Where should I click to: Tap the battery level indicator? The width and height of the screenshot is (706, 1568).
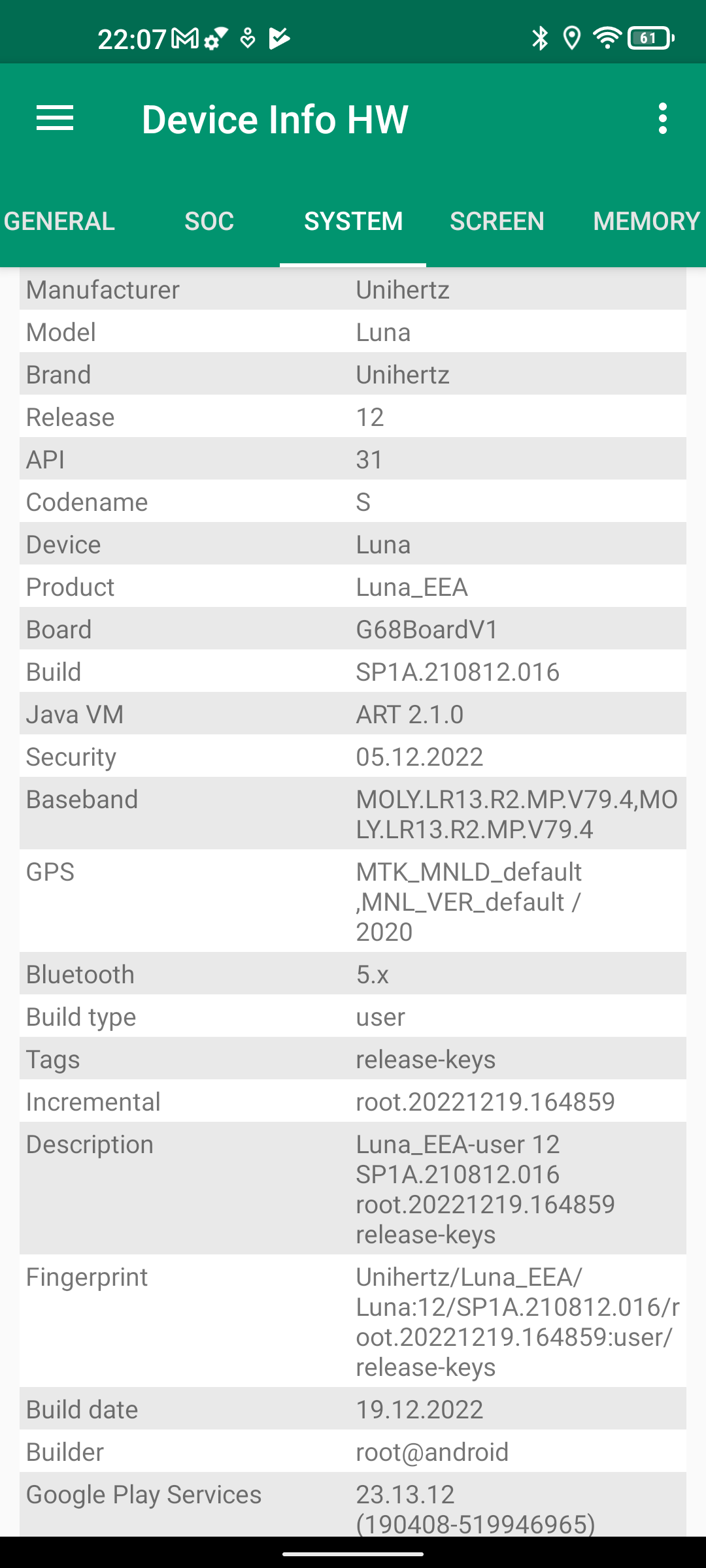click(x=650, y=39)
